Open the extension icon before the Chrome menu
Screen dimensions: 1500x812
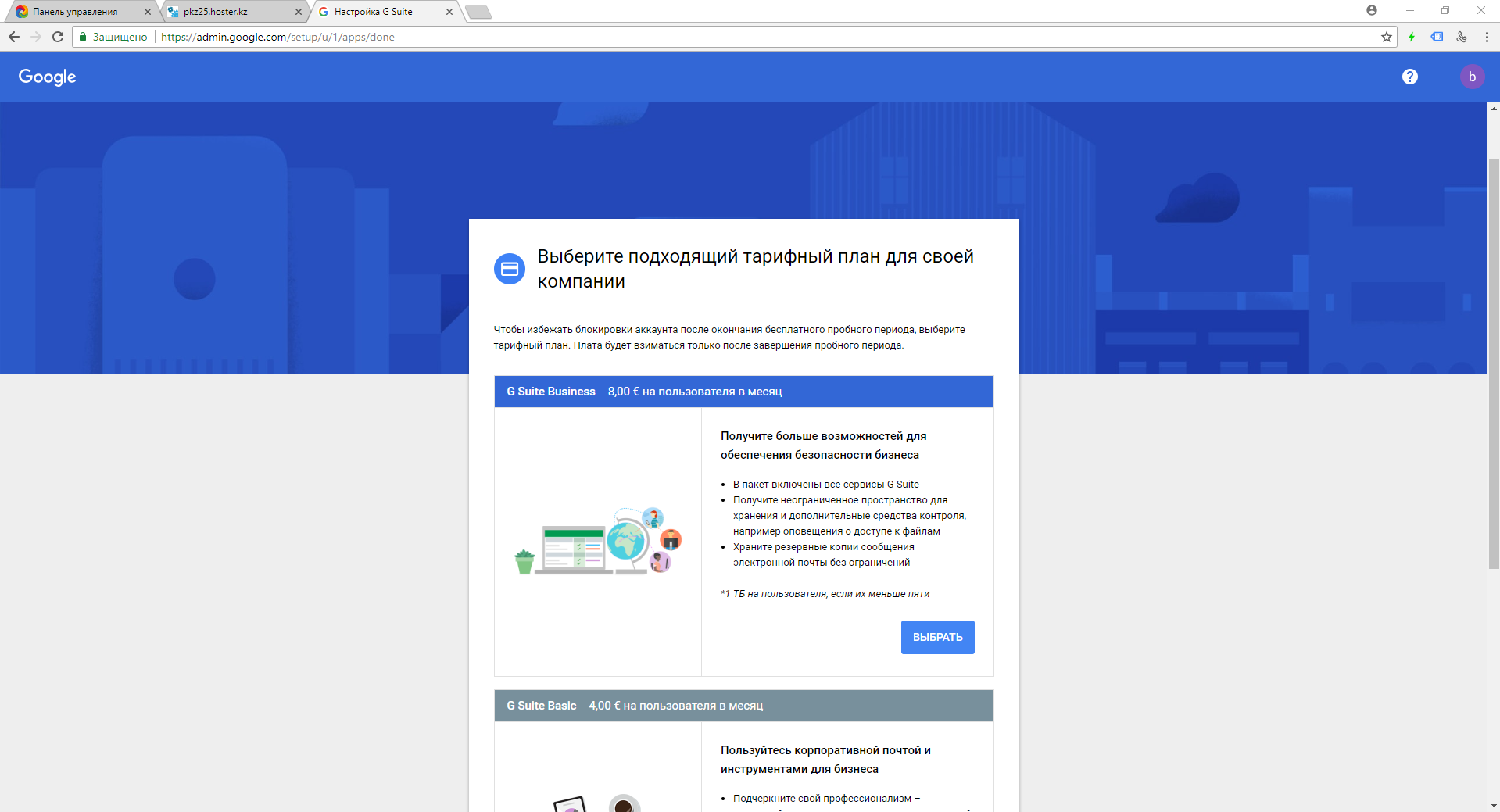[1462, 37]
